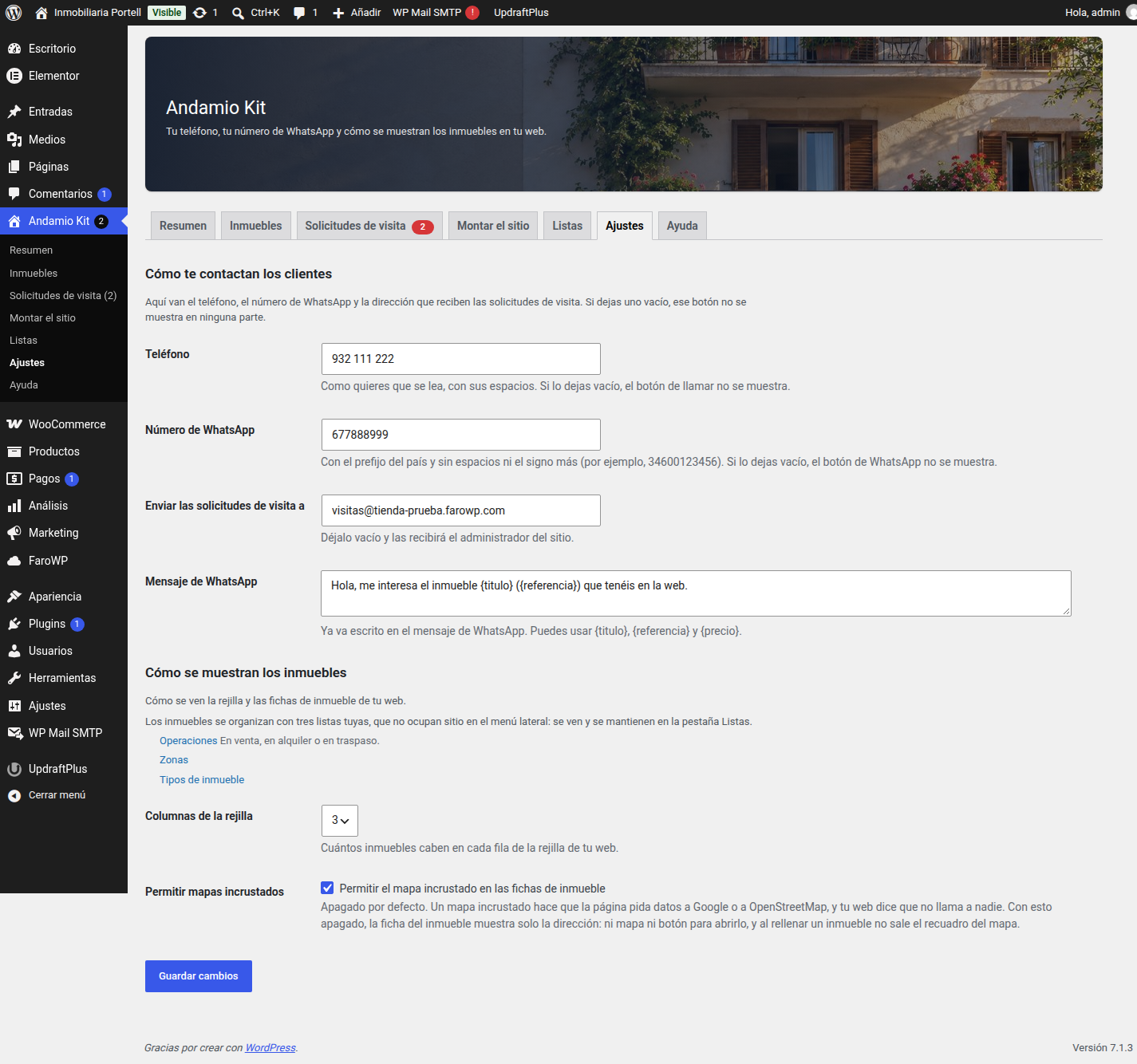The width and height of the screenshot is (1137, 1064).
Task: Open Tipos de inmueble link
Action: pos(202,780)
